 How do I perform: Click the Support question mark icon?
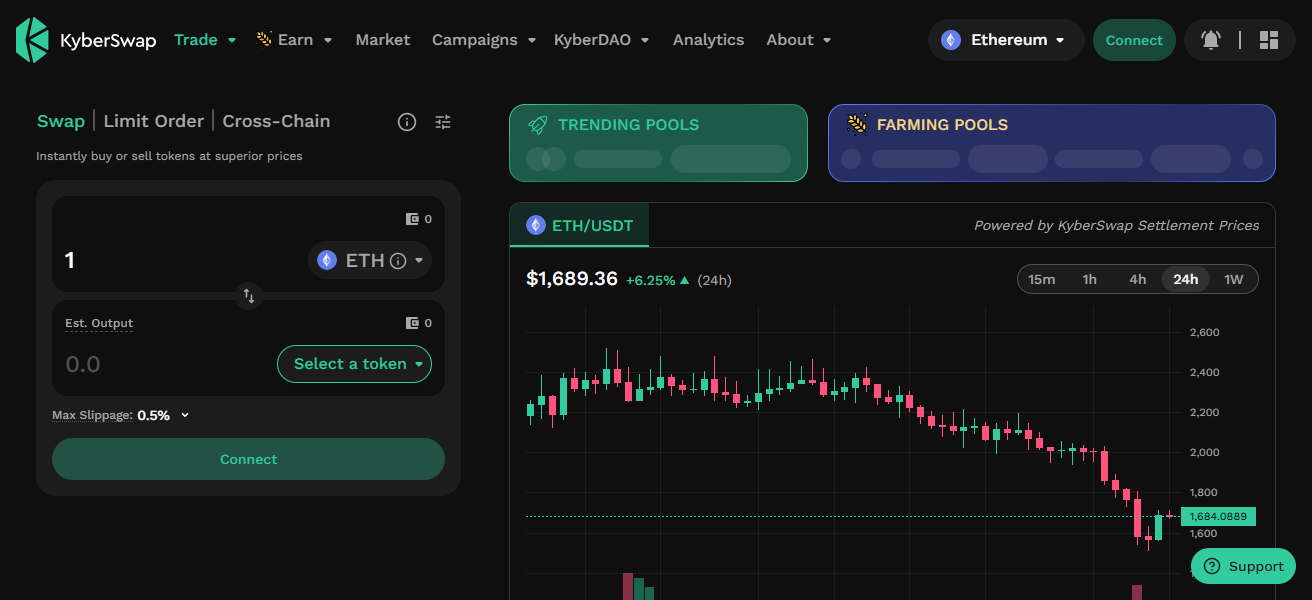[x=1212, y=566]
